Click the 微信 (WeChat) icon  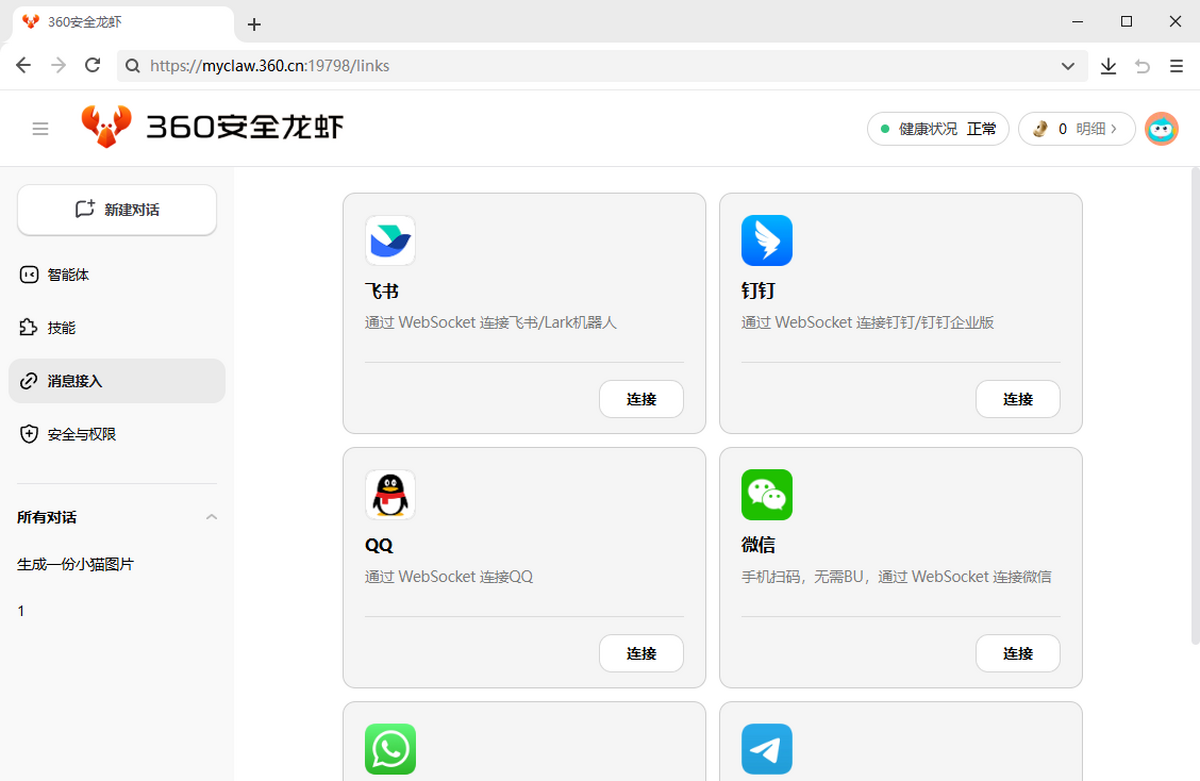click(767, 494)
